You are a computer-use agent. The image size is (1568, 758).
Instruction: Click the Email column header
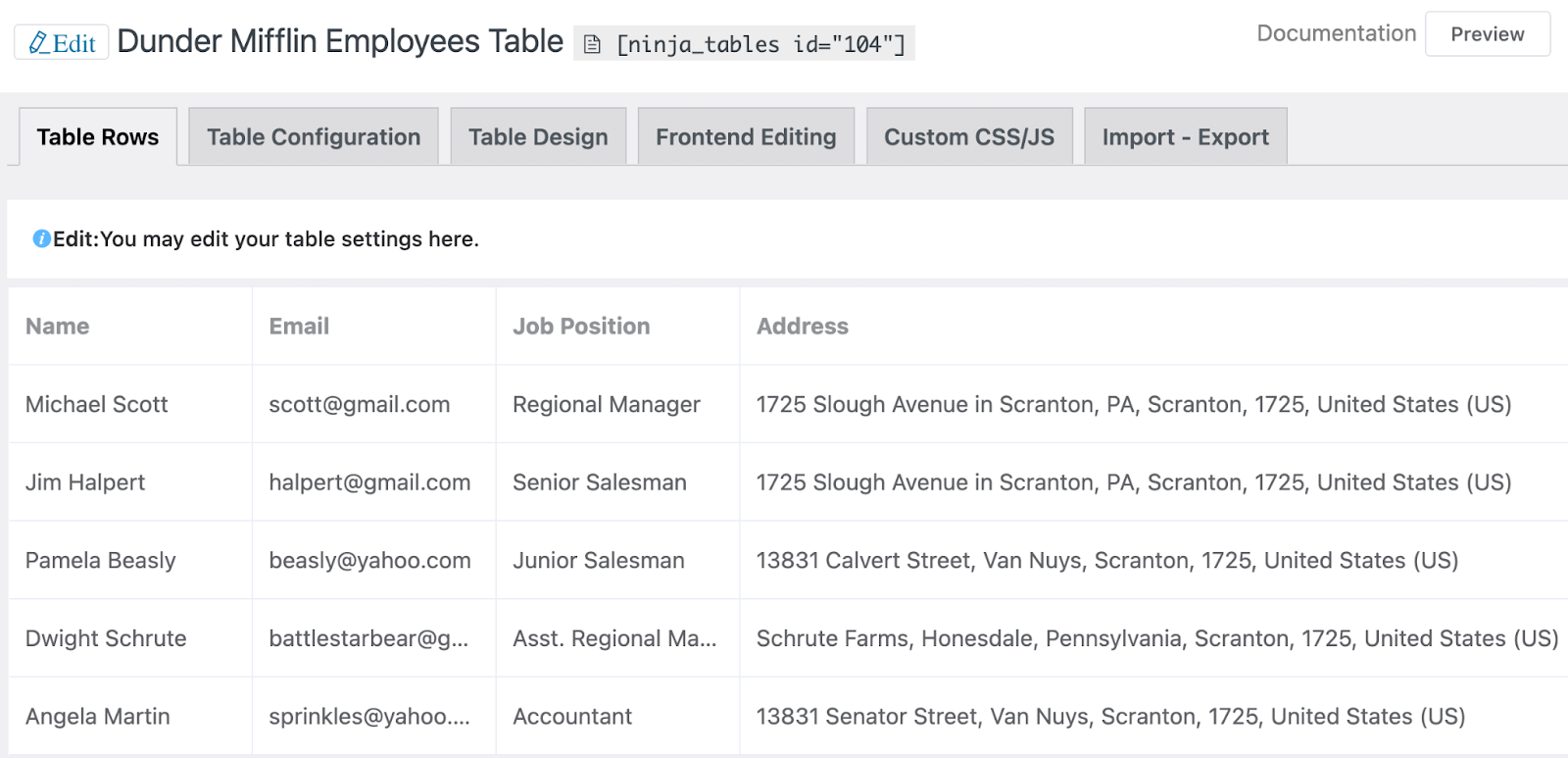299,327
